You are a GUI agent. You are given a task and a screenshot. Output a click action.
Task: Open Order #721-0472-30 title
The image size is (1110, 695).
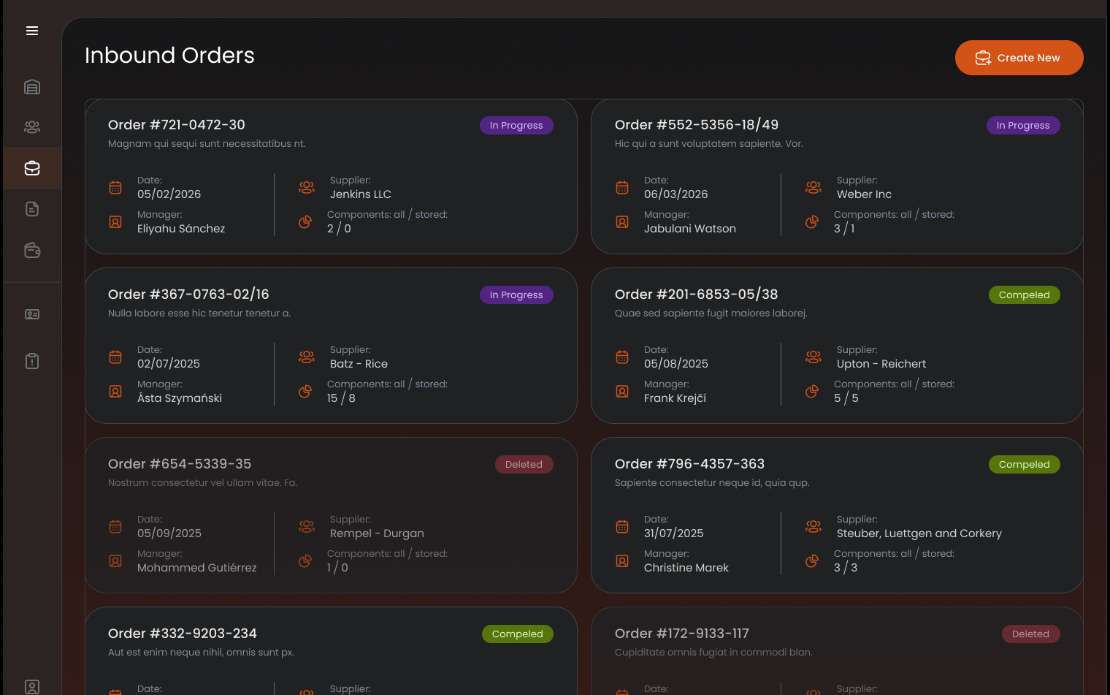pyautogui.click(x=176, y=125)
